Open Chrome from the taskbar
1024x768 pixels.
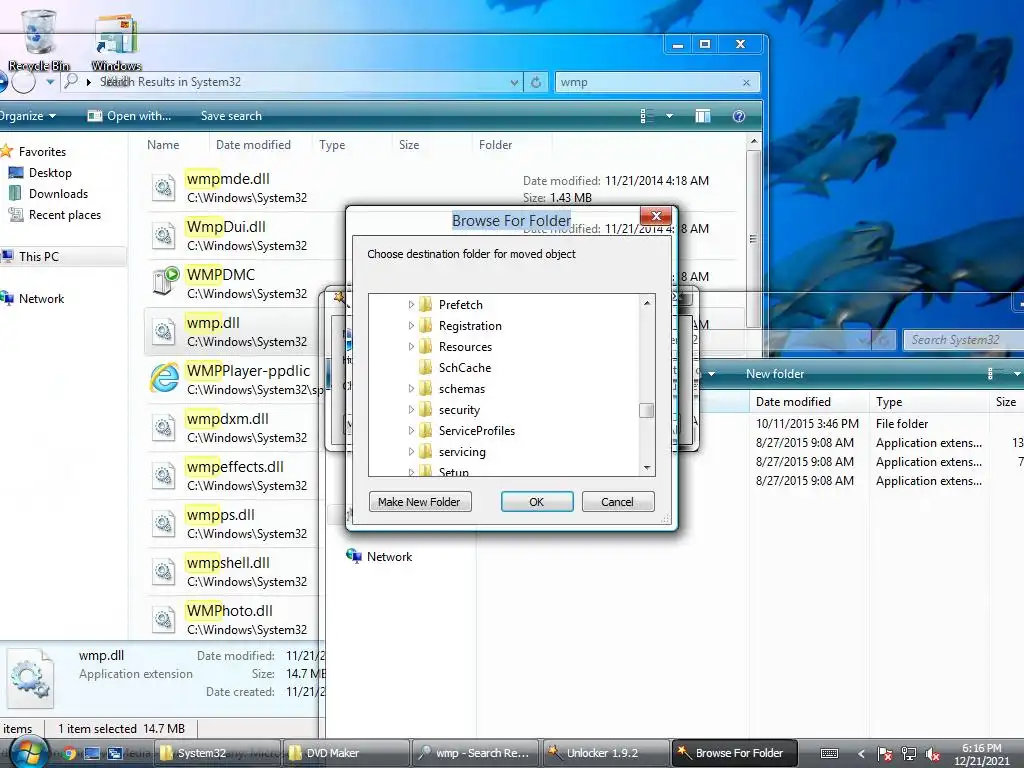pos(69,754)
